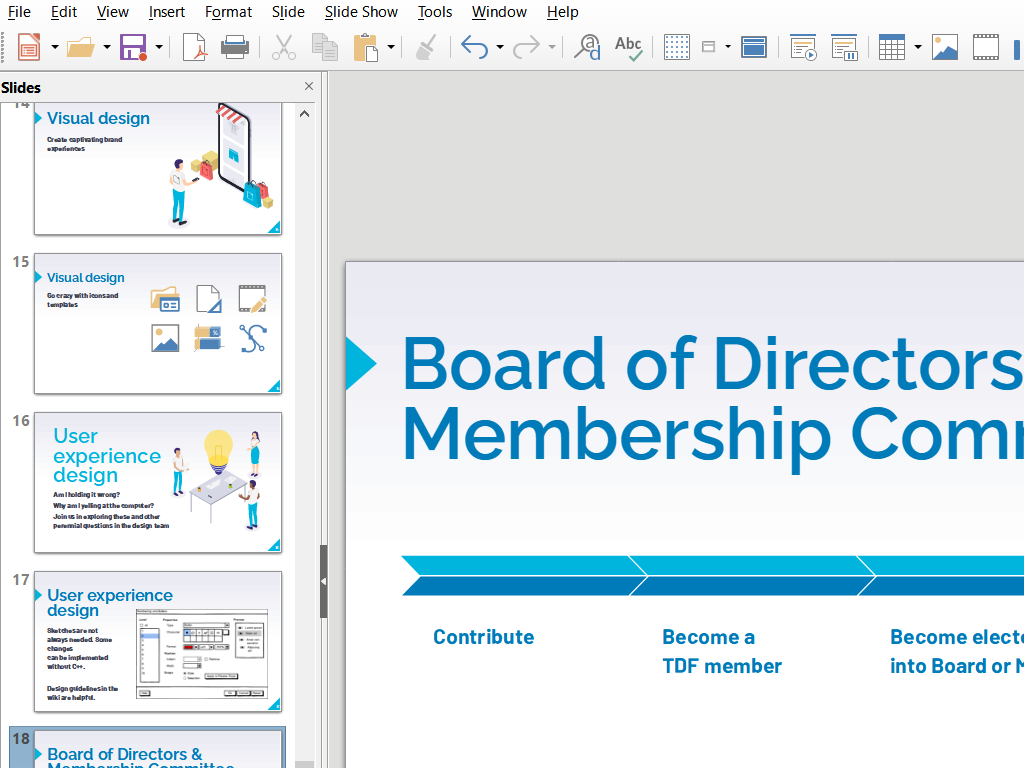Open the Insert Table dropdown arrow
1024x768 pixels.
click(x=917, y=47)
